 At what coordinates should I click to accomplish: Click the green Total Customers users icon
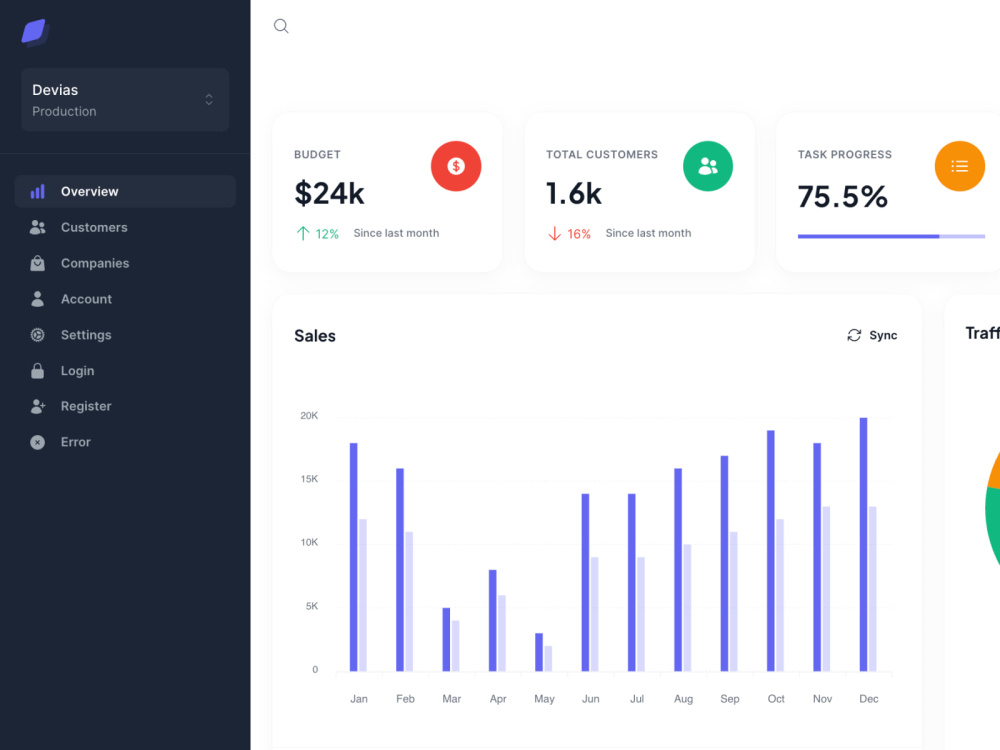coord(708,166)
